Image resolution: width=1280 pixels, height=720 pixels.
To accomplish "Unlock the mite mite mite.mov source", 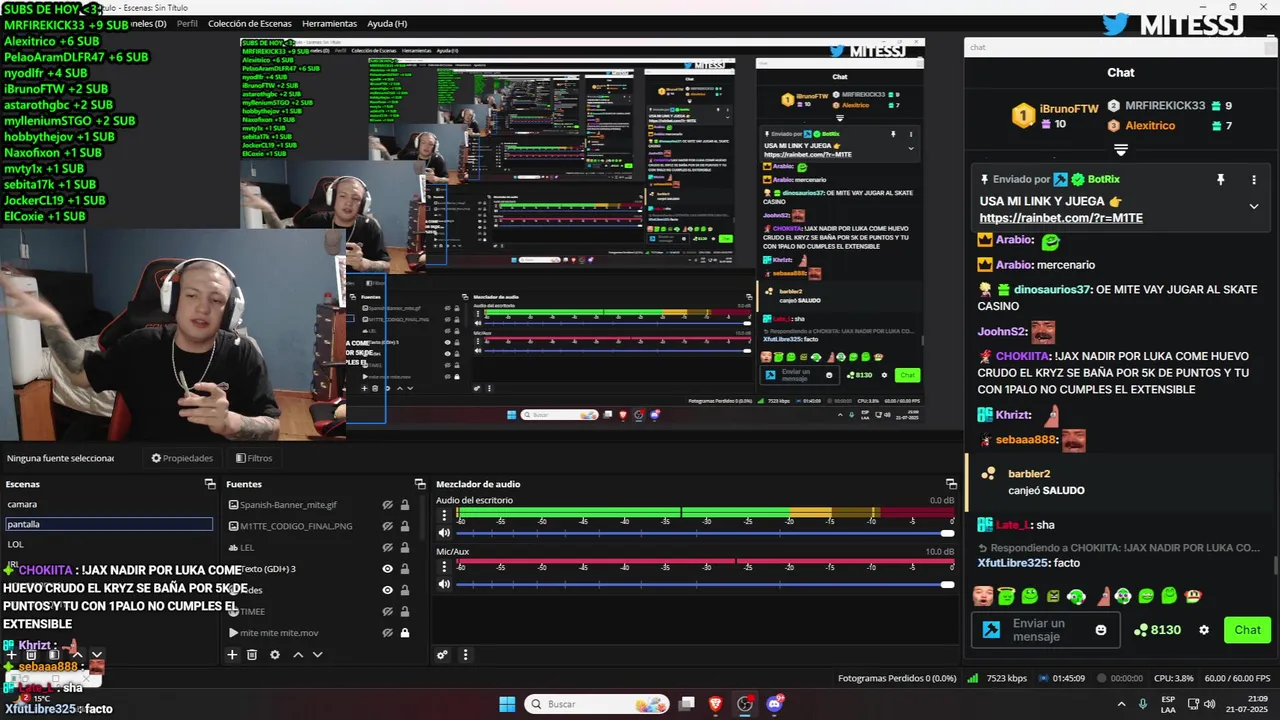I will tap(405, 633).
